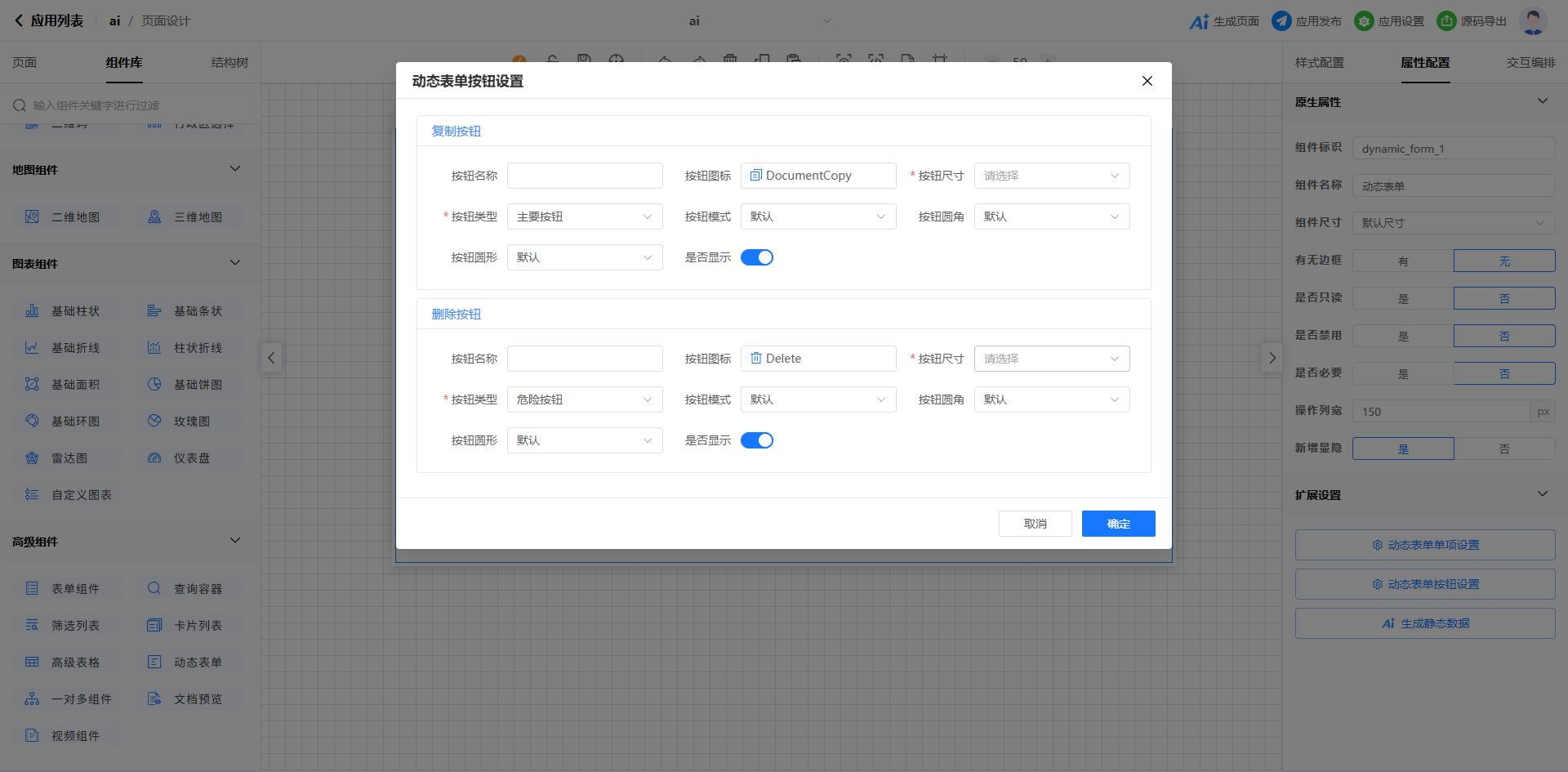Click the 取消 cancel button
The image size is (1568, 772).
1035,524
